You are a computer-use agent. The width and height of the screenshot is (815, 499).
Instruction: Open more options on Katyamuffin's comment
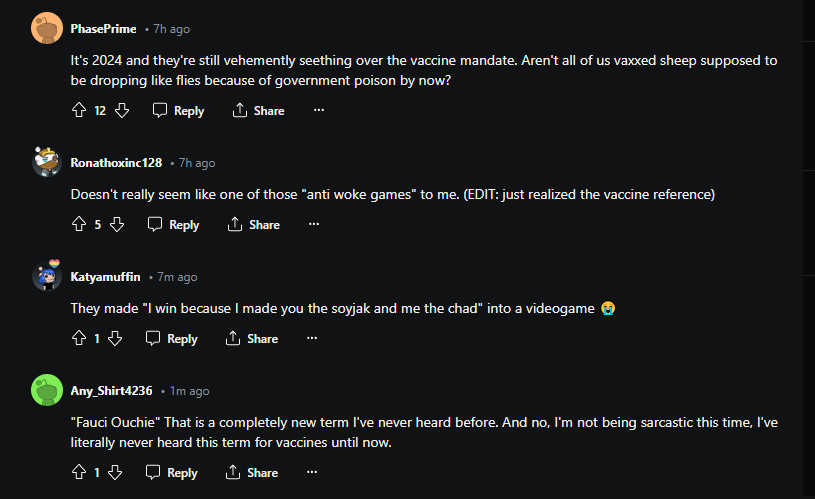point(312,339)
